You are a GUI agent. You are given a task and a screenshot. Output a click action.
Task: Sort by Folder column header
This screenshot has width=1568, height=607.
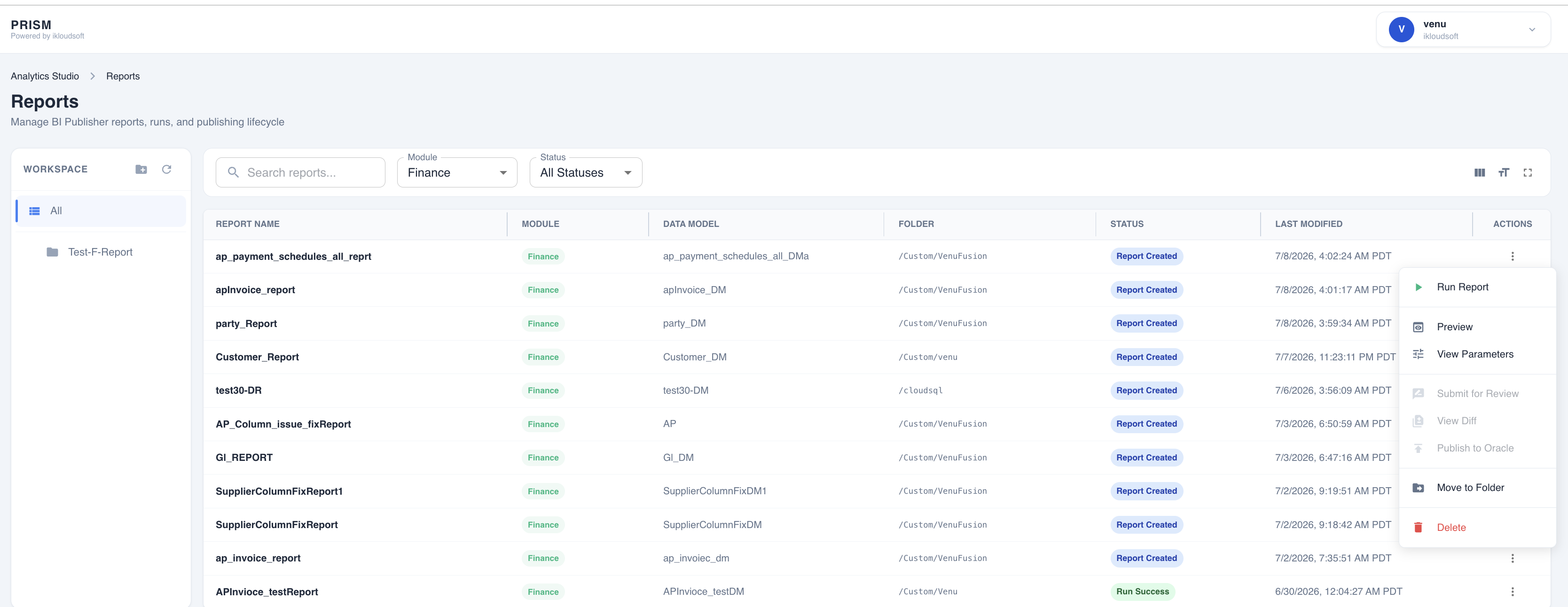pos(916,224)
